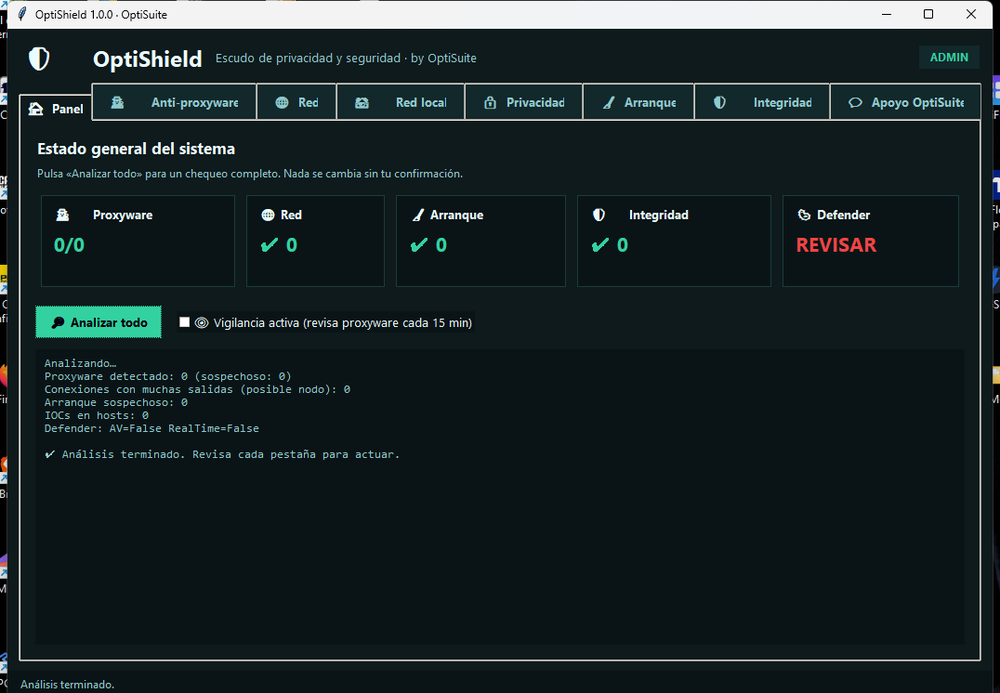This screenshot has width=1000, height=693.
Task: Click the 'Analizando…' log line
Action: pyautogui.click(x=80, y=363)
